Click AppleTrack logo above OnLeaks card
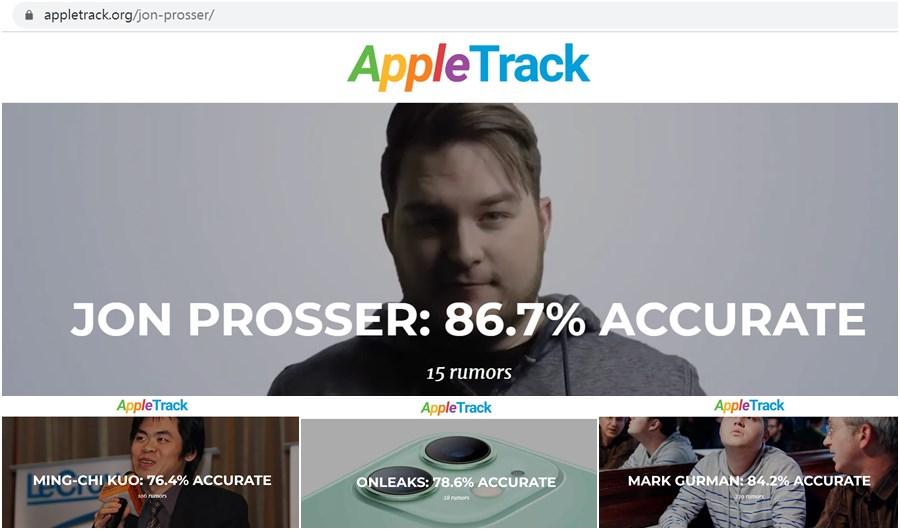This screenshot has height=530, width=900. pos(456,408)
